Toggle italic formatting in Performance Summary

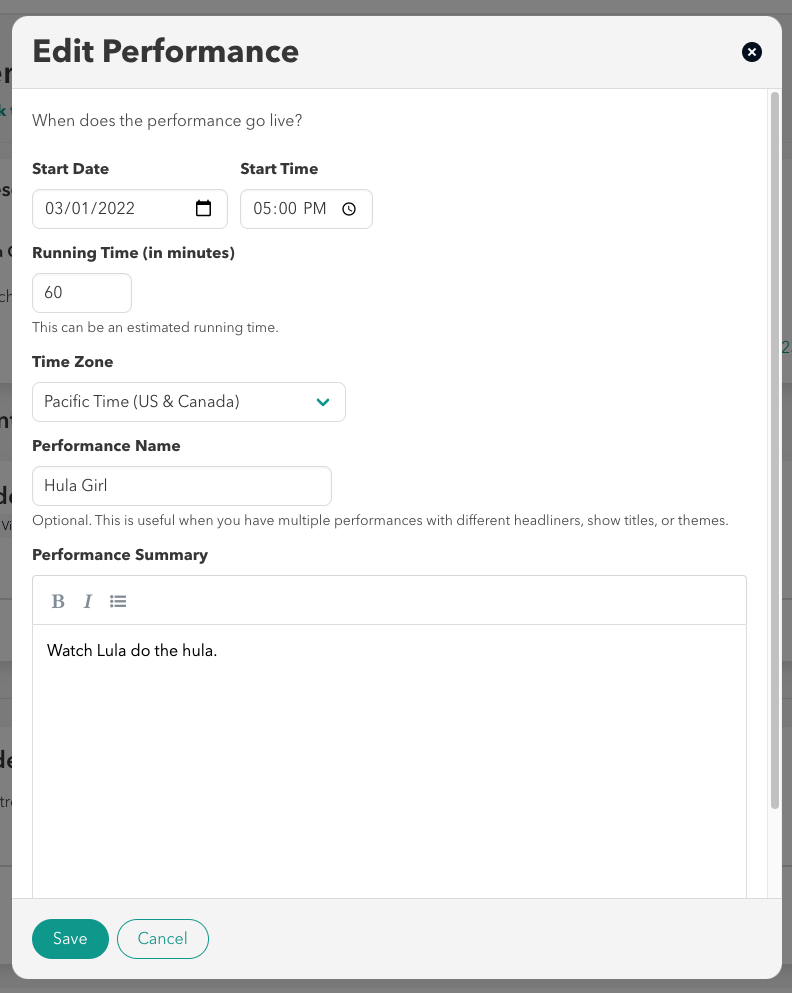click(x=88, y=601)
